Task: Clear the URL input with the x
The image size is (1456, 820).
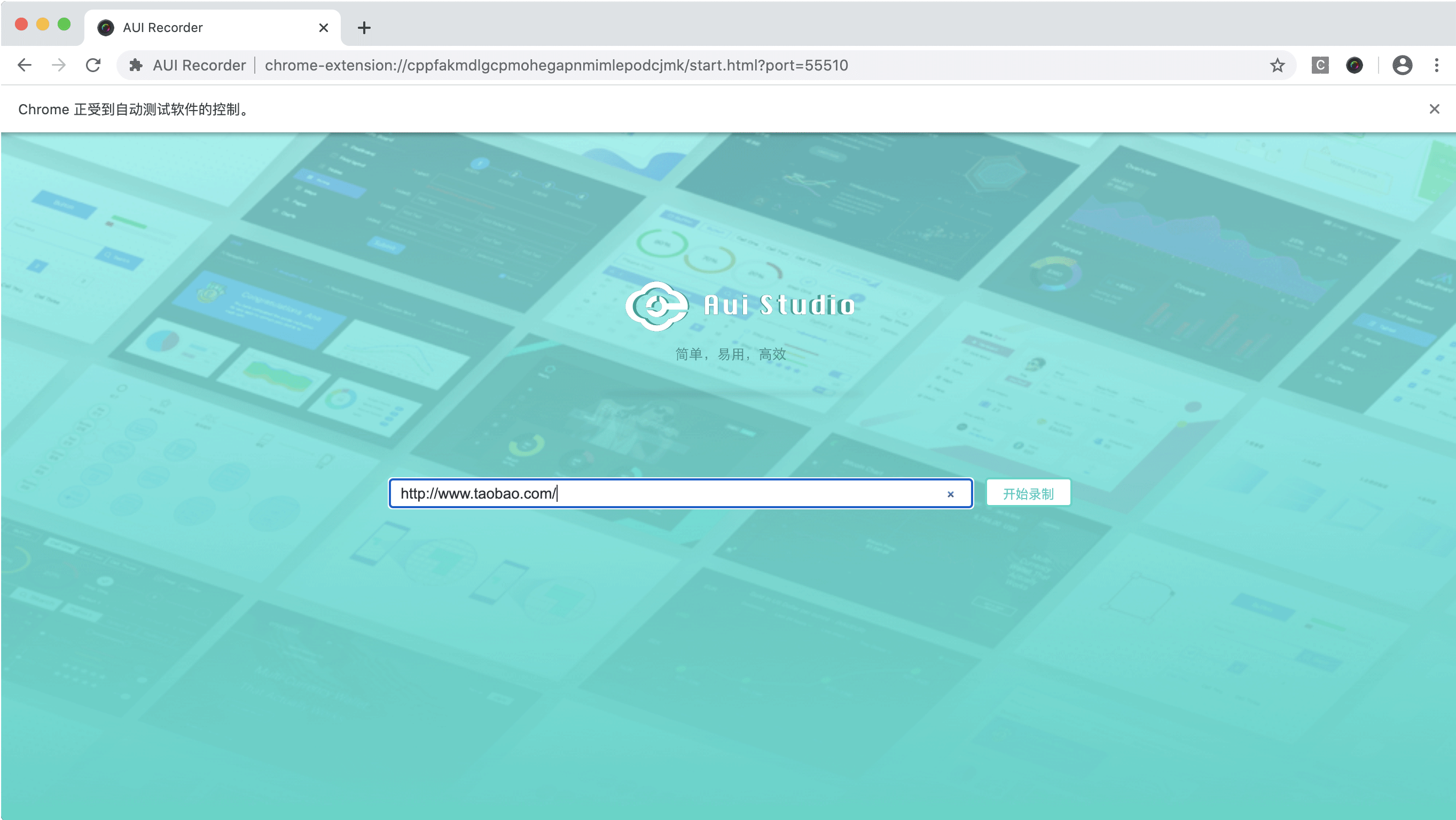Action: click(x=950, y=494)
